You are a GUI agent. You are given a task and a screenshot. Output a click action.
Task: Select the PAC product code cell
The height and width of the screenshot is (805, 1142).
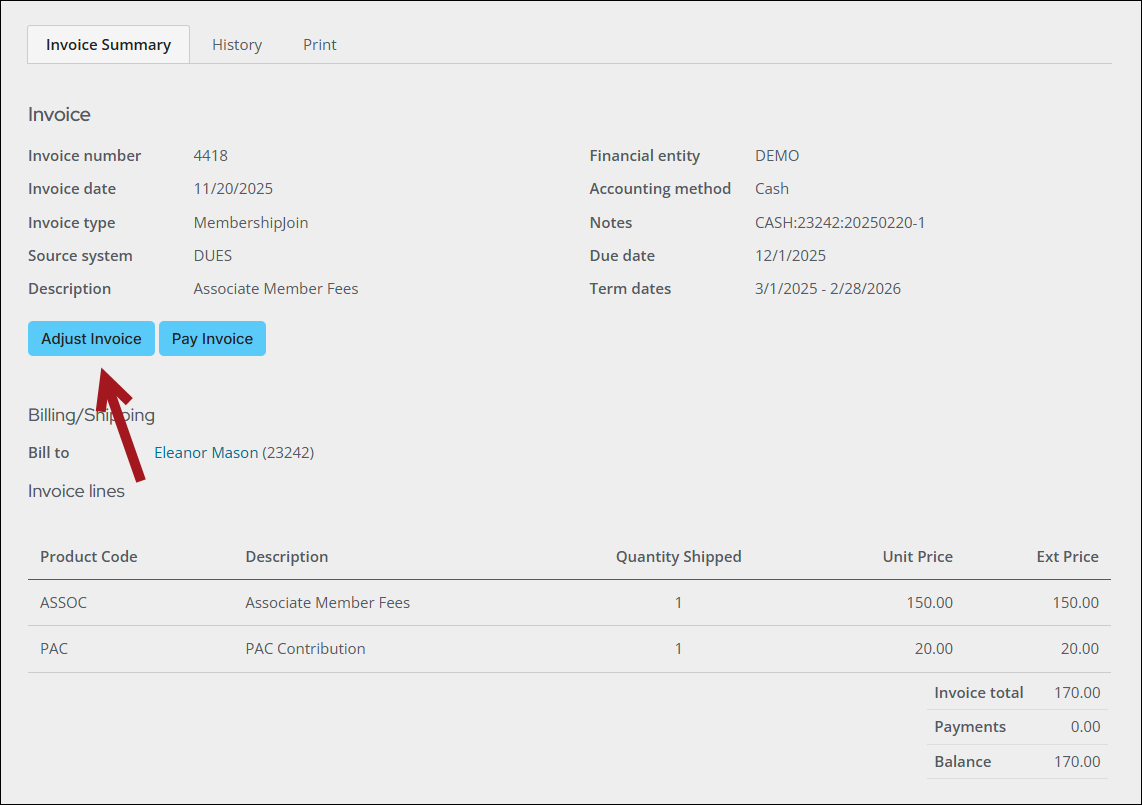tap(54, 649)
